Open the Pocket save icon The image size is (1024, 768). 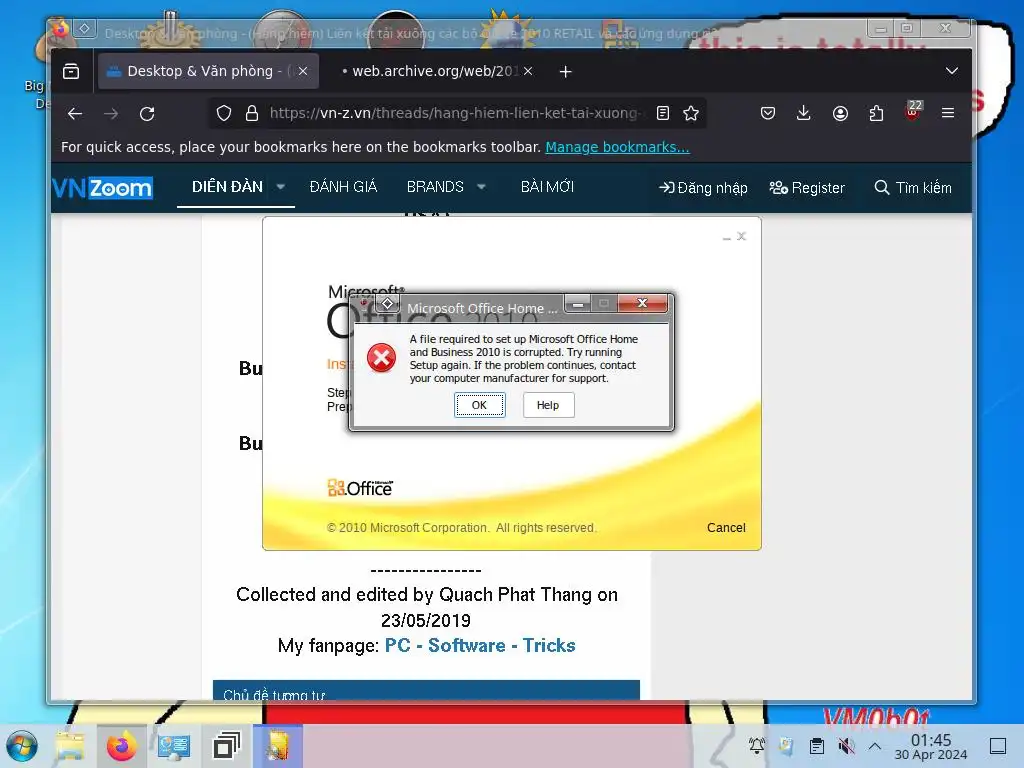768,114
